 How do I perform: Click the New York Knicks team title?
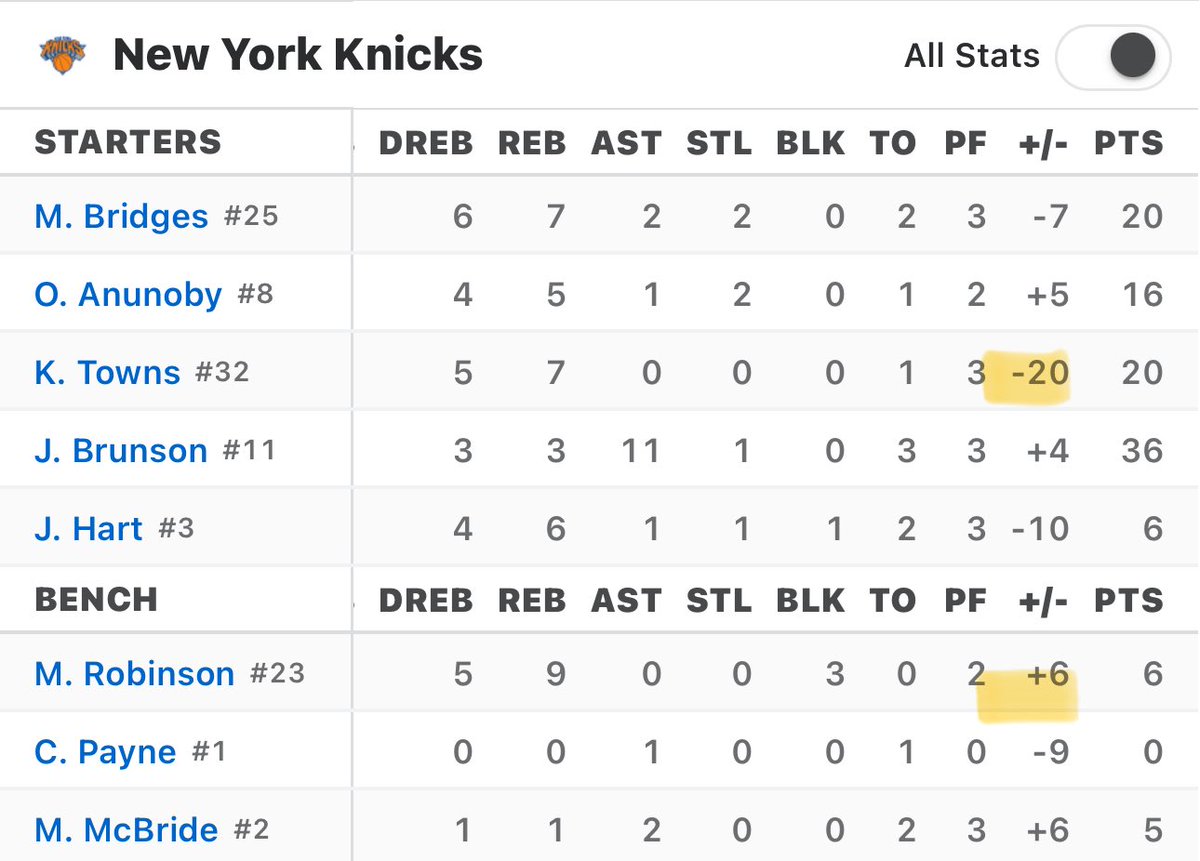pos(298,55)
